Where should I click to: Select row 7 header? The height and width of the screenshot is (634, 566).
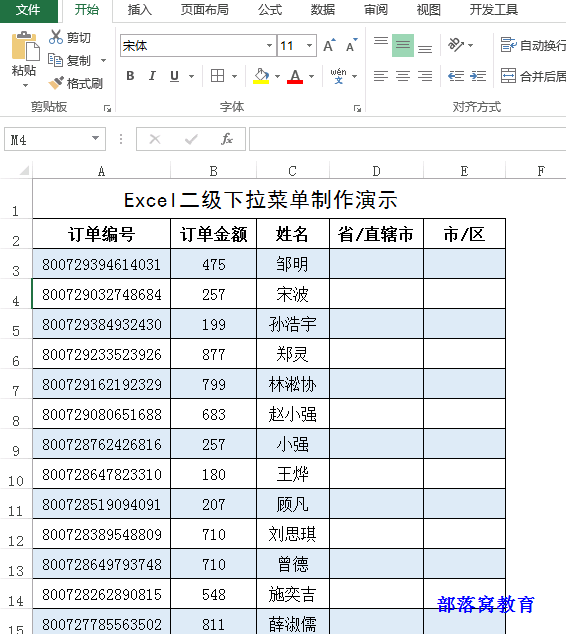[x=16, y=384]
